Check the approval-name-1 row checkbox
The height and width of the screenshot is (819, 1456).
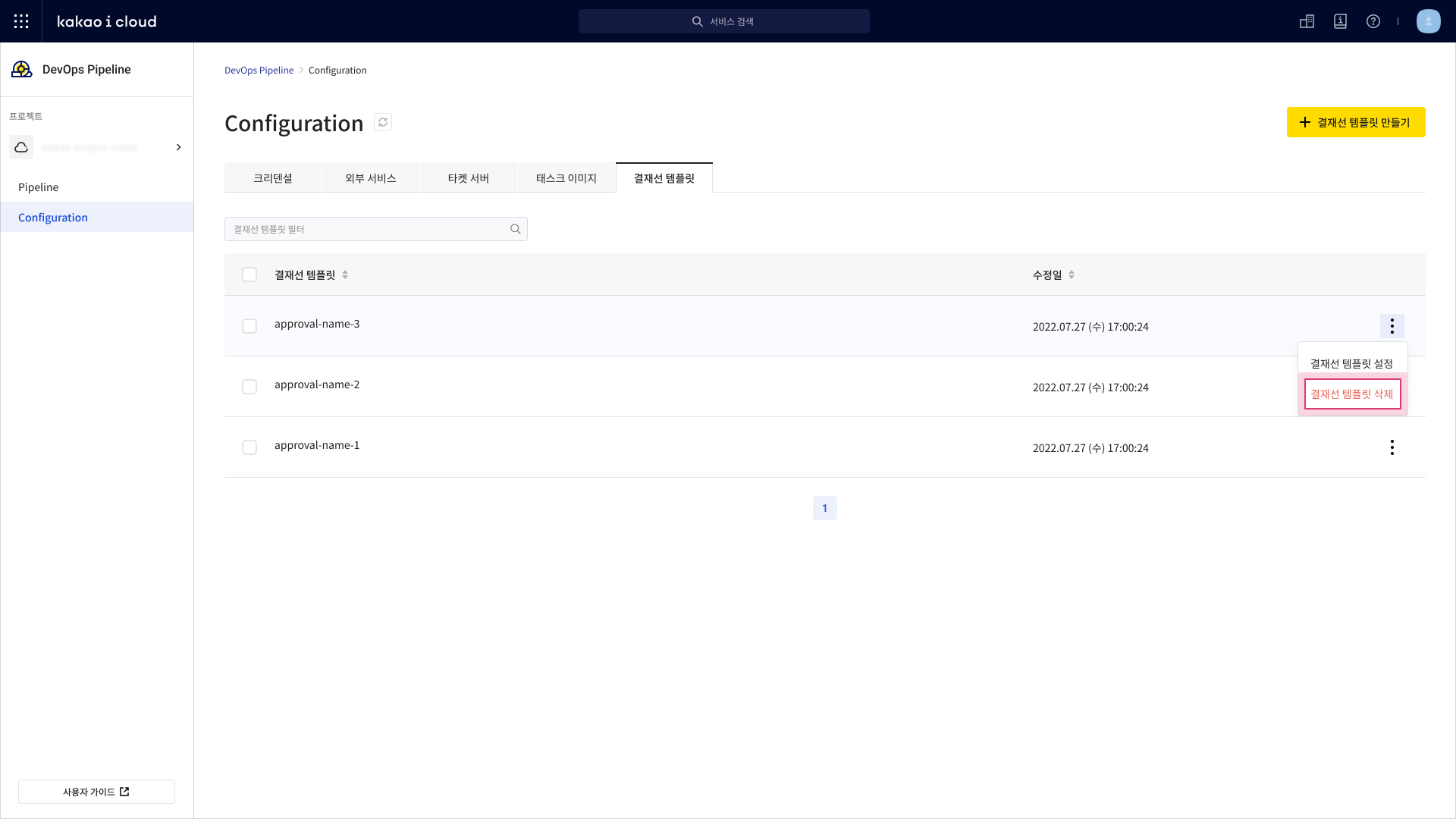coord(249,447)
